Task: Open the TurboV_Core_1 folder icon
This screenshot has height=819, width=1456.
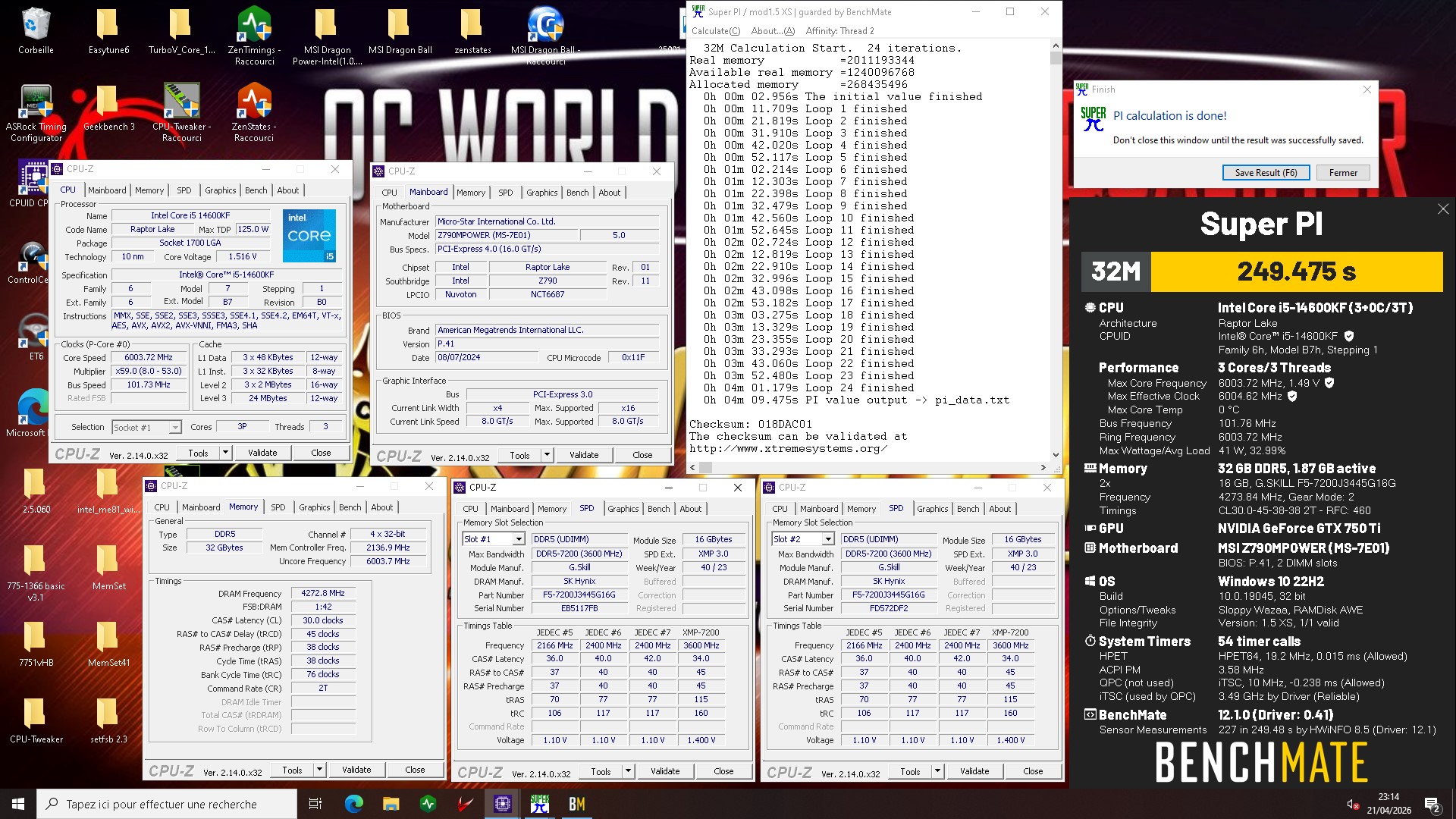Action: pyautogui.click(x=181, y=30)
